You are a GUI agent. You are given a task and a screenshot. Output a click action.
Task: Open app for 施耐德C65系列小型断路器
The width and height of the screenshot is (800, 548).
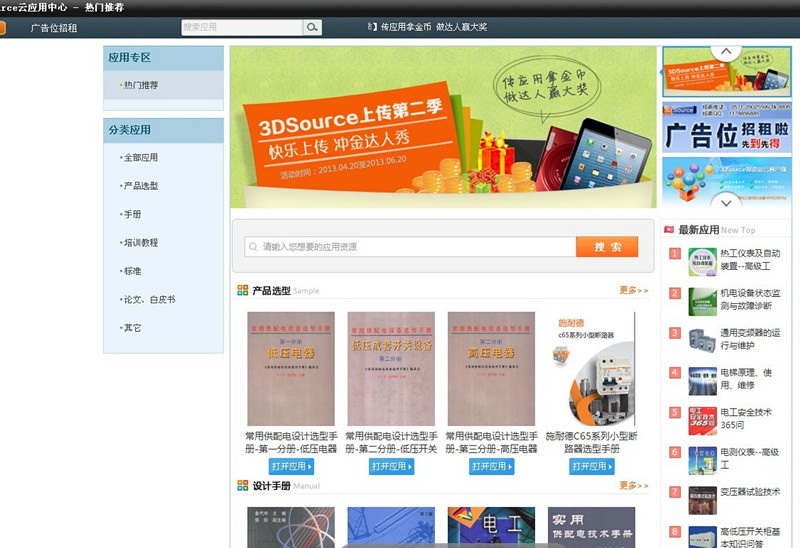[x=591, y=466]
